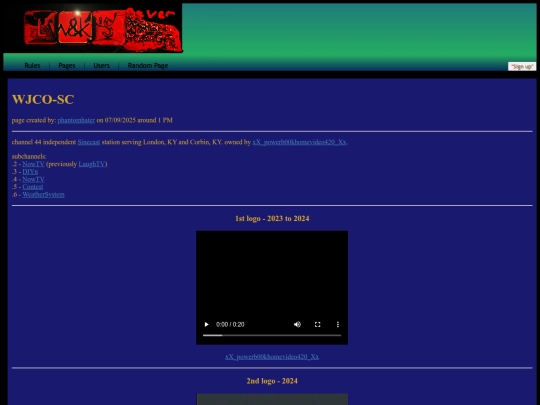The height and width of the screenshot is (405, 540).
Task: Open the Sinecast link
Action: (89, 142)
